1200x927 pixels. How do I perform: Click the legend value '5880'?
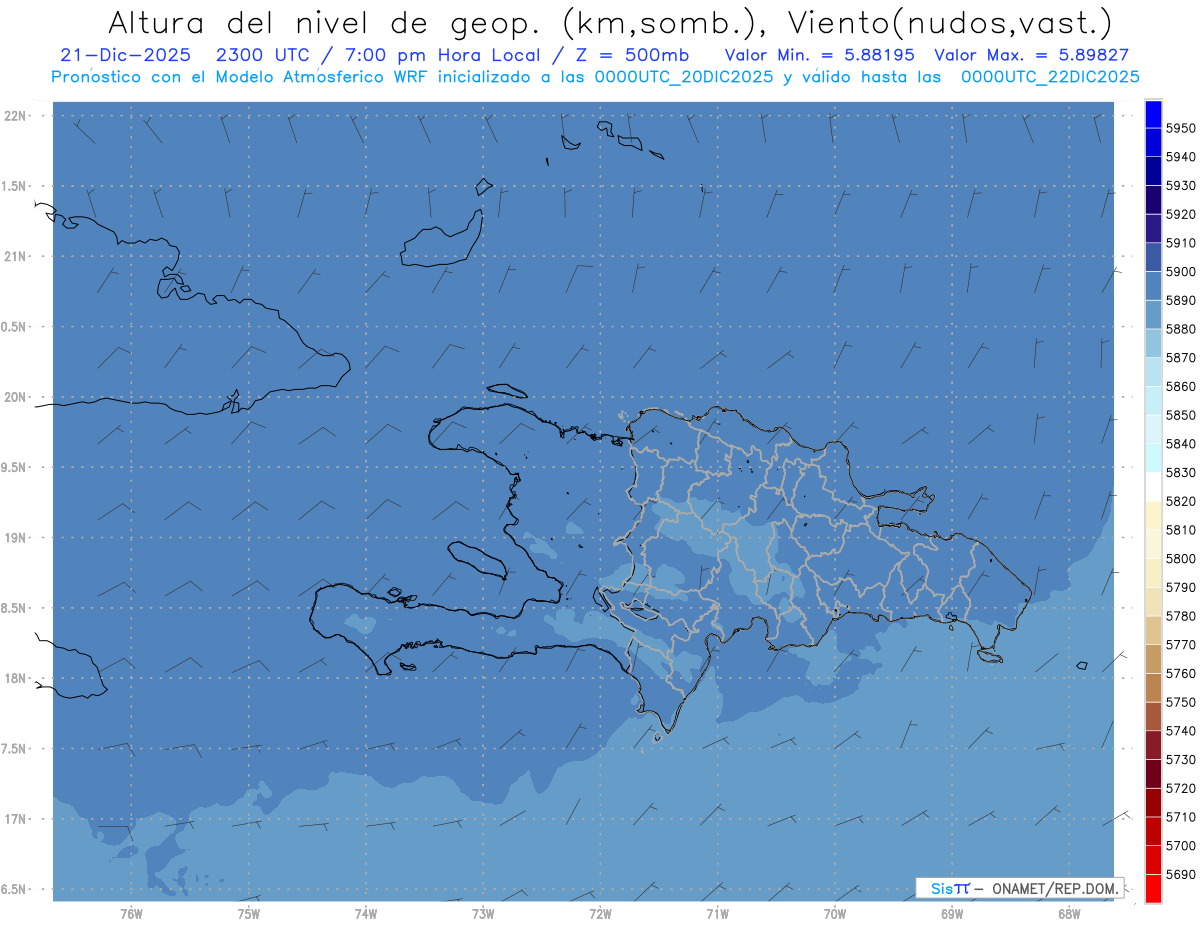[1181, 329]
